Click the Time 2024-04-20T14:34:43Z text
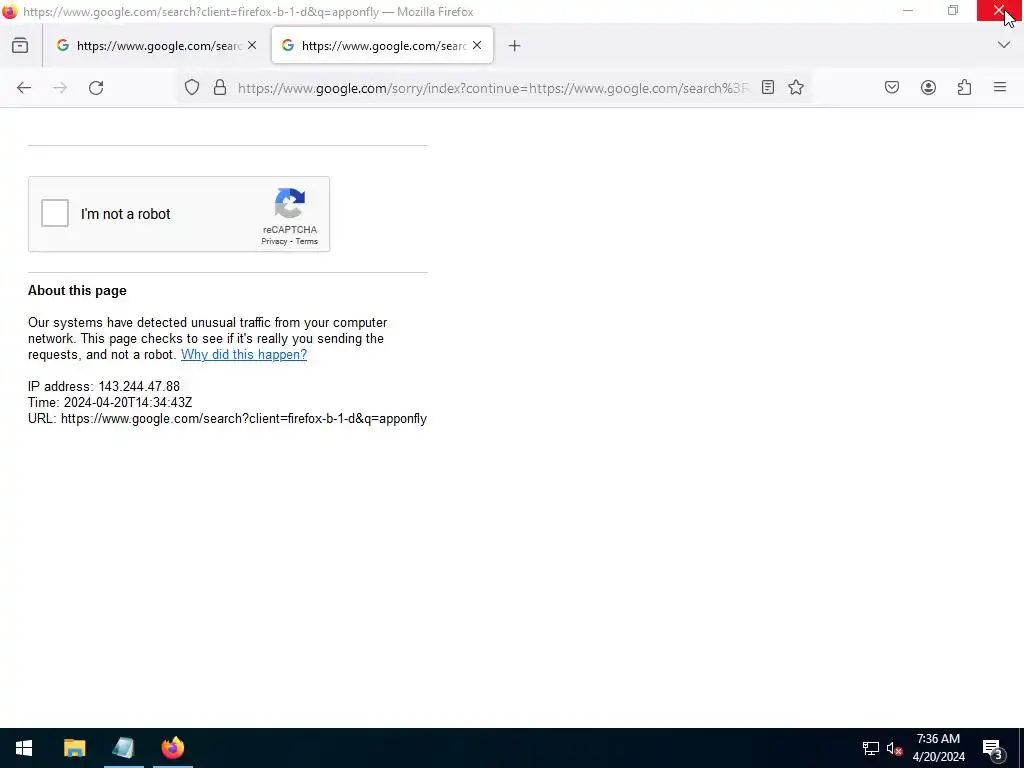1024x768 pixels. 110,403
